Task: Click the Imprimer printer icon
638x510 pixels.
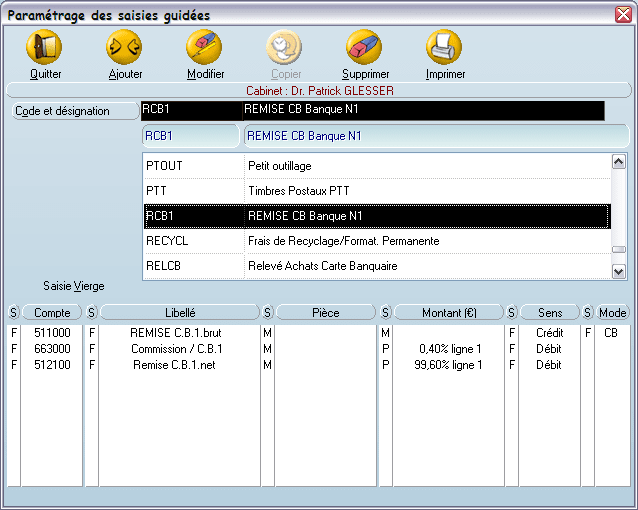Action: [x=444, y=47]
